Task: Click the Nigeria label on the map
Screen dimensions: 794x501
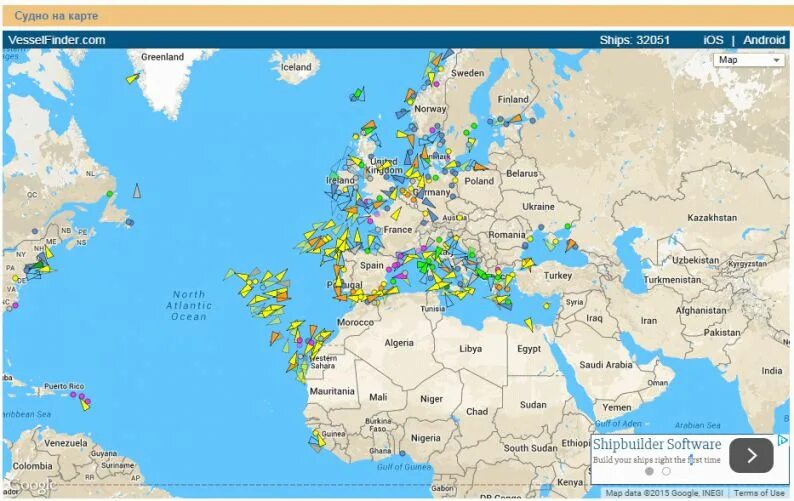Action: [x=426, y=438]
